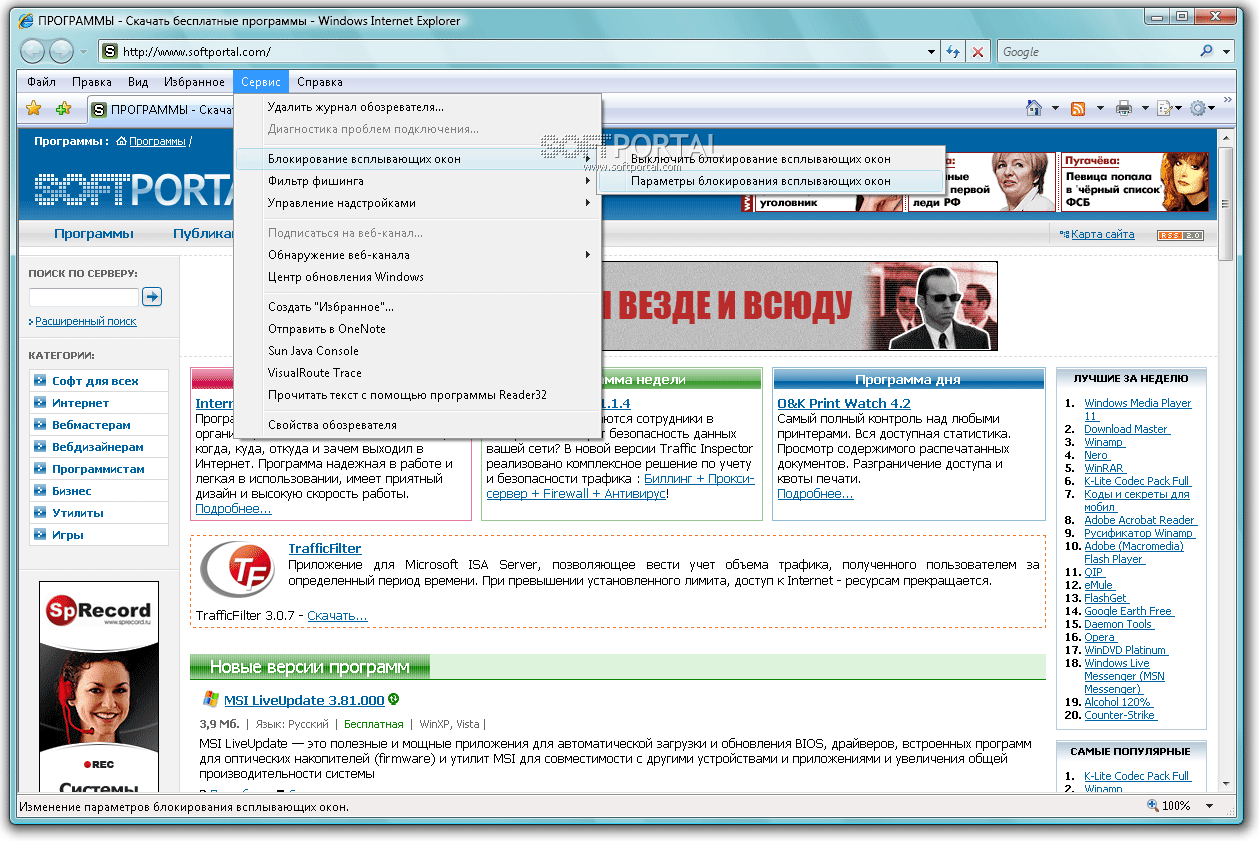Open the Правка menu
This screenshot has height=841, width=1259.
pos(92,82)
